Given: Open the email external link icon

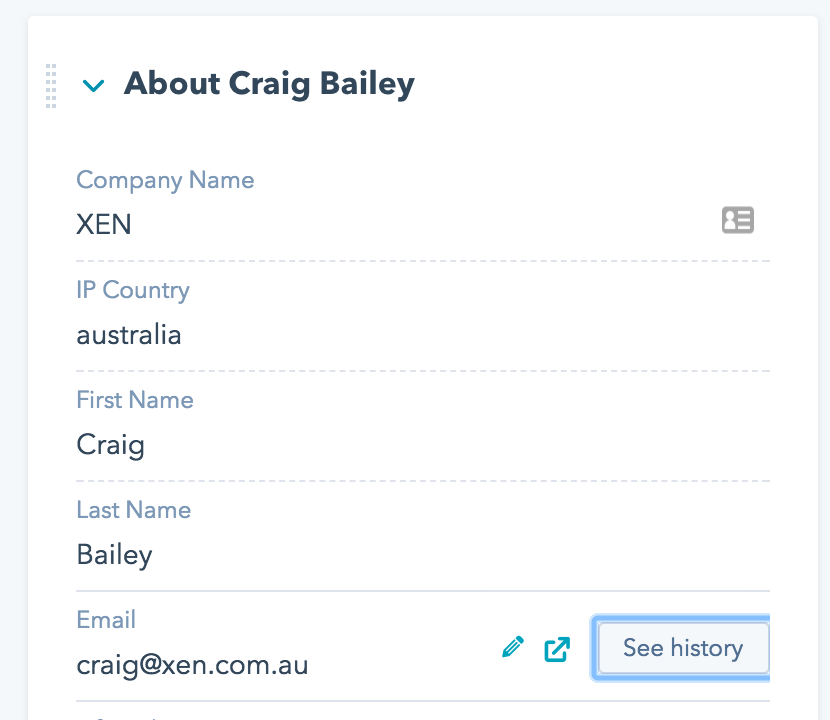Looking at the screenshot, I should pos(557,649).
